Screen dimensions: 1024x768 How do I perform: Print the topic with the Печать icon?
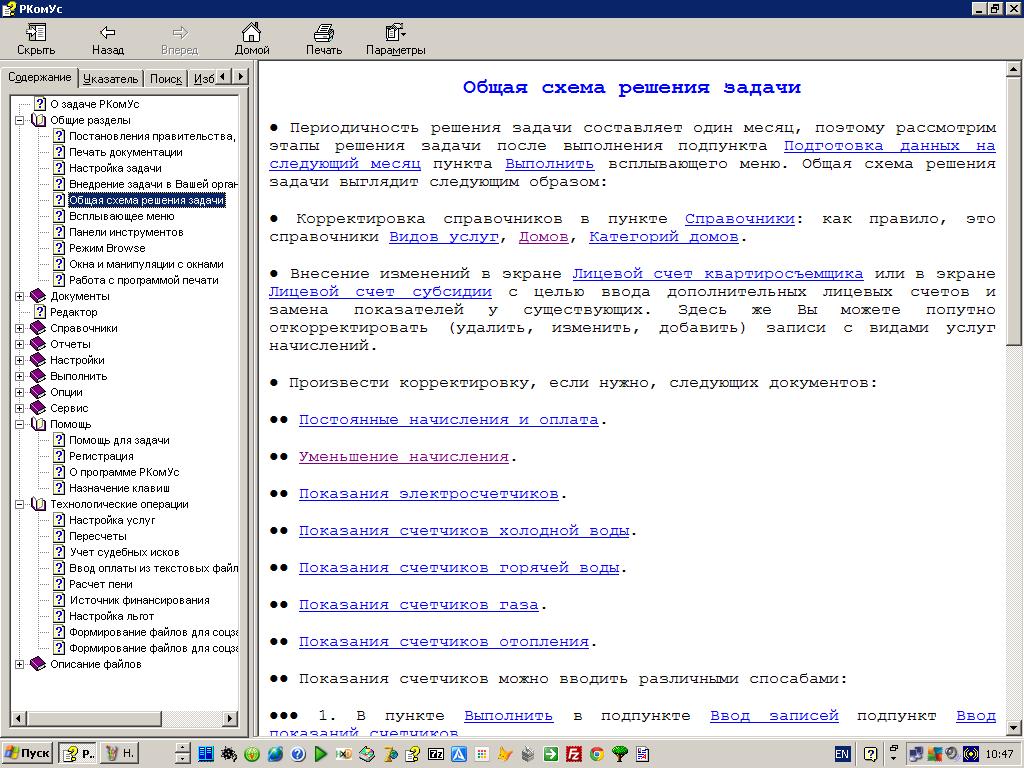point(323,34)
